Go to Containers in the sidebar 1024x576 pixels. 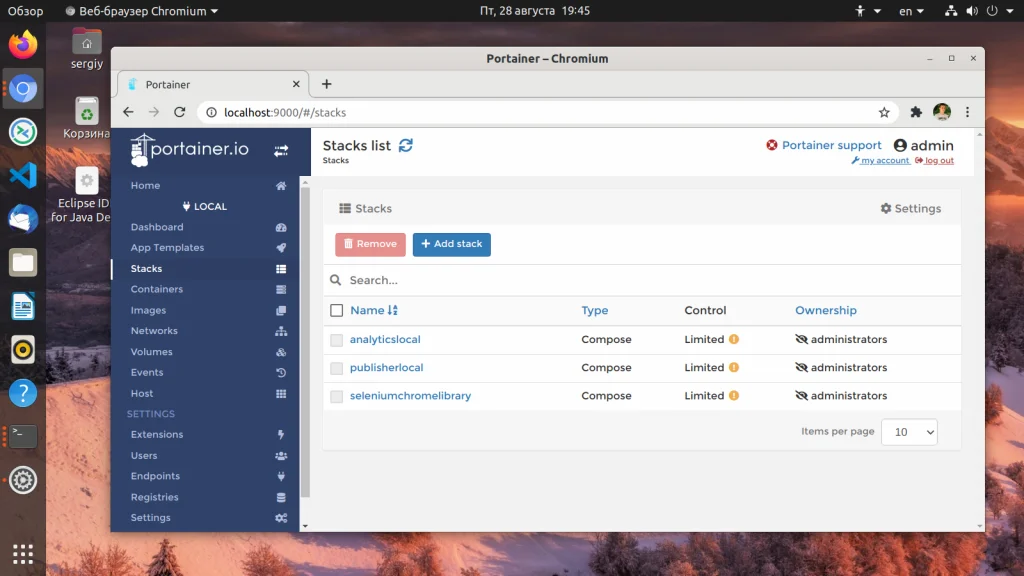157,289
